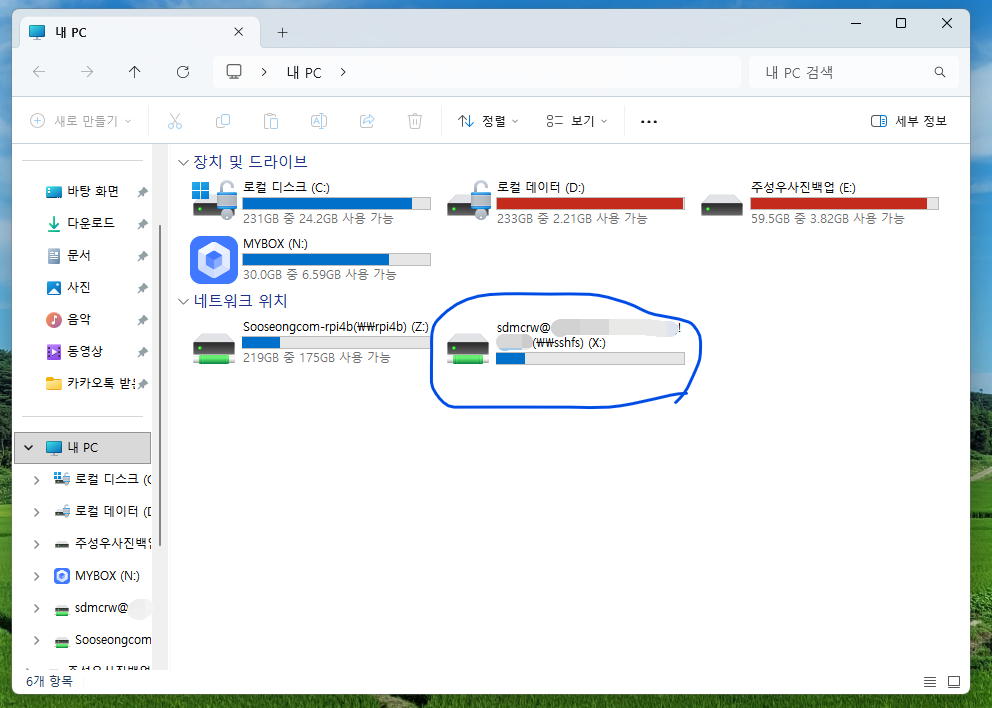Collapse 내 PC tree node in sidebar

coord(28,448)
